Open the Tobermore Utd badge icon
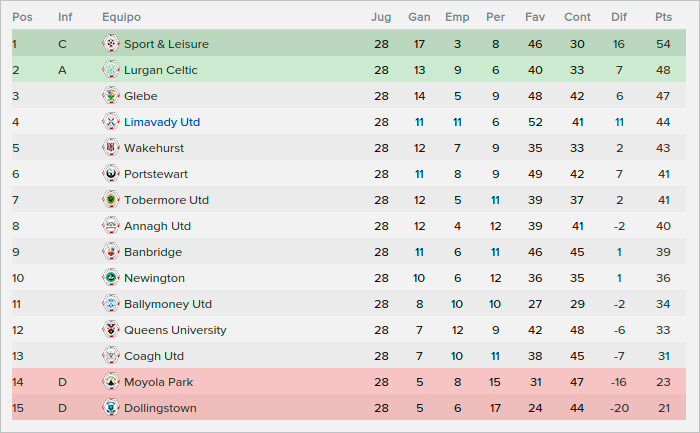Screen dimensions: 700x433 click(x=111, y=200)
